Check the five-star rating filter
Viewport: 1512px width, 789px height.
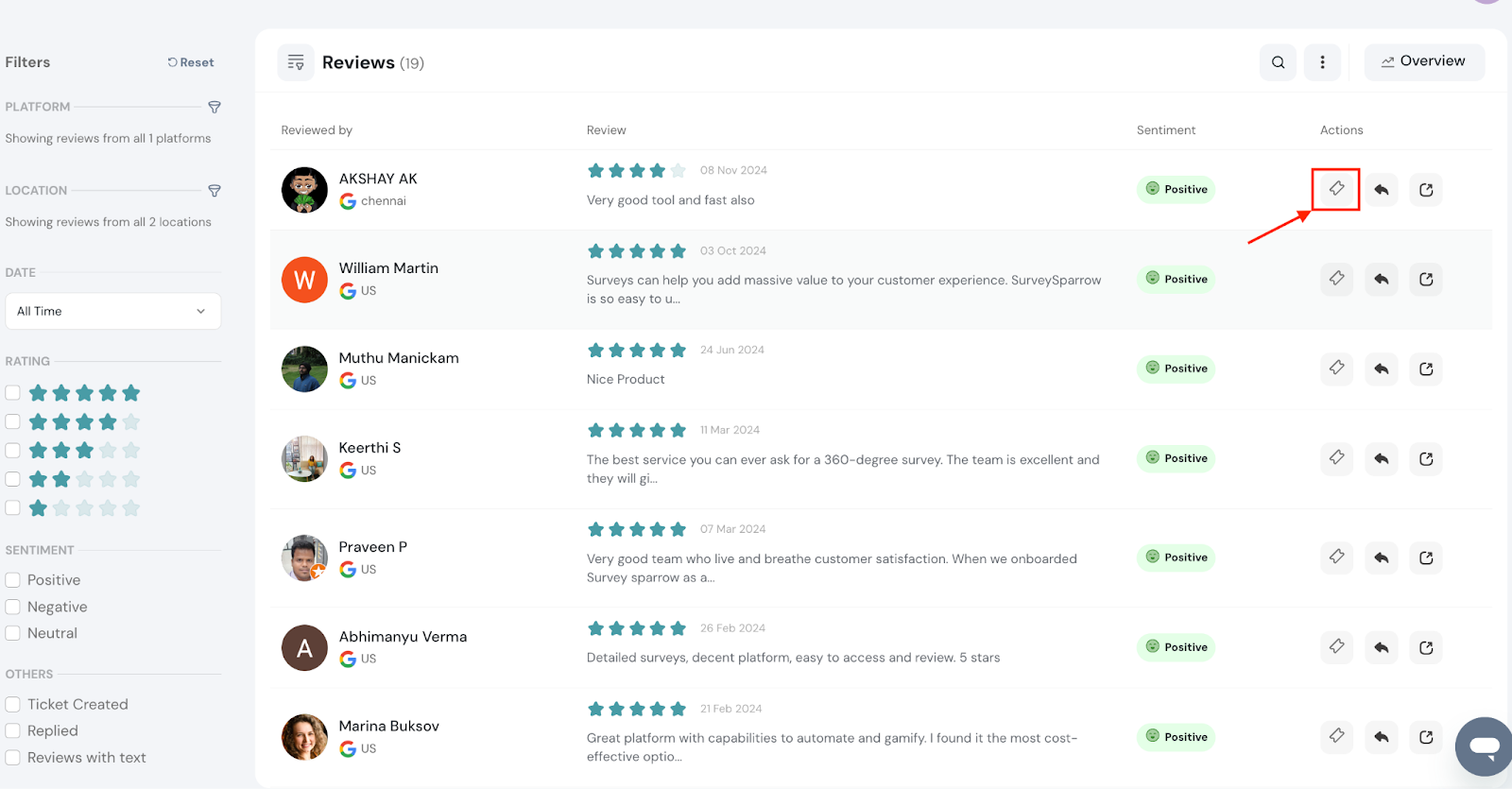[x=13, y=392]
